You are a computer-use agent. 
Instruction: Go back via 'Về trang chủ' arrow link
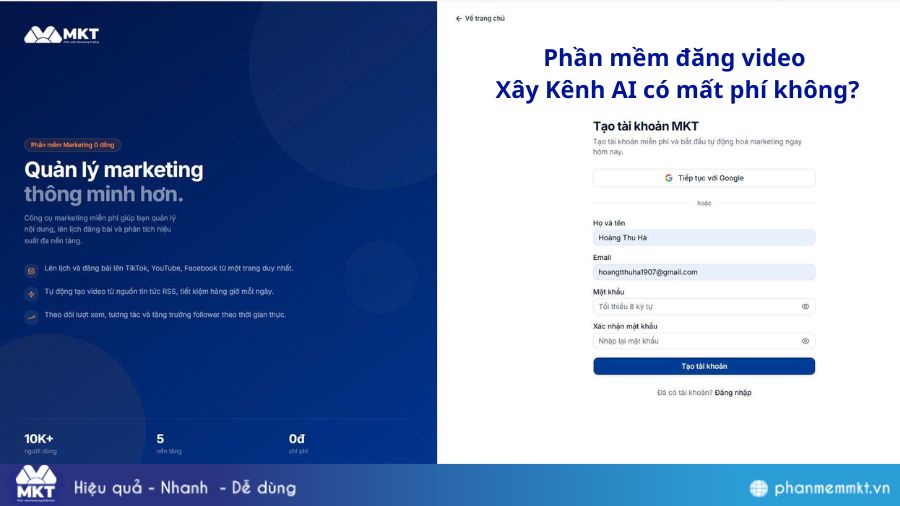[x=480, y=18]
